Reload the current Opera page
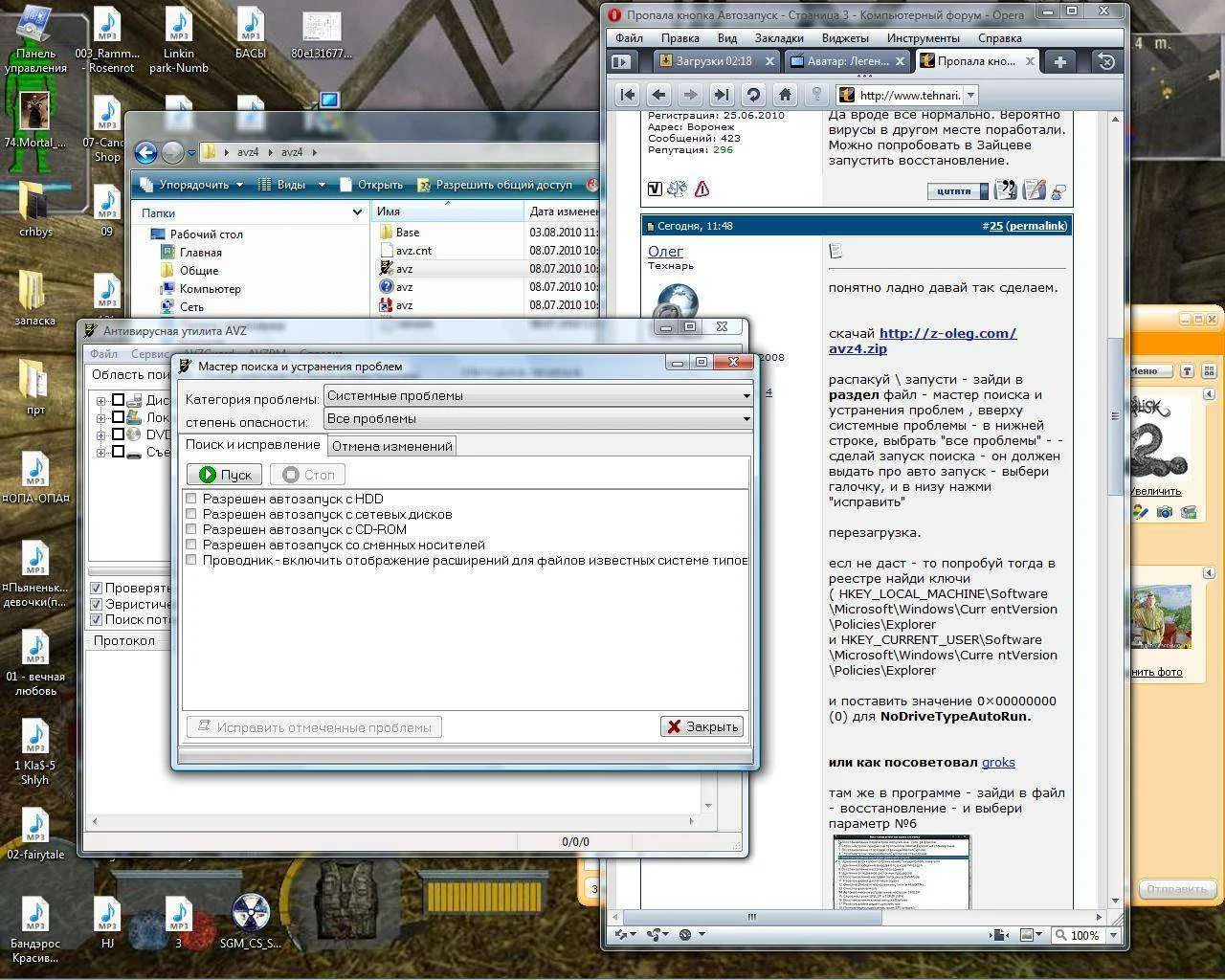 [x=753, y=95]
